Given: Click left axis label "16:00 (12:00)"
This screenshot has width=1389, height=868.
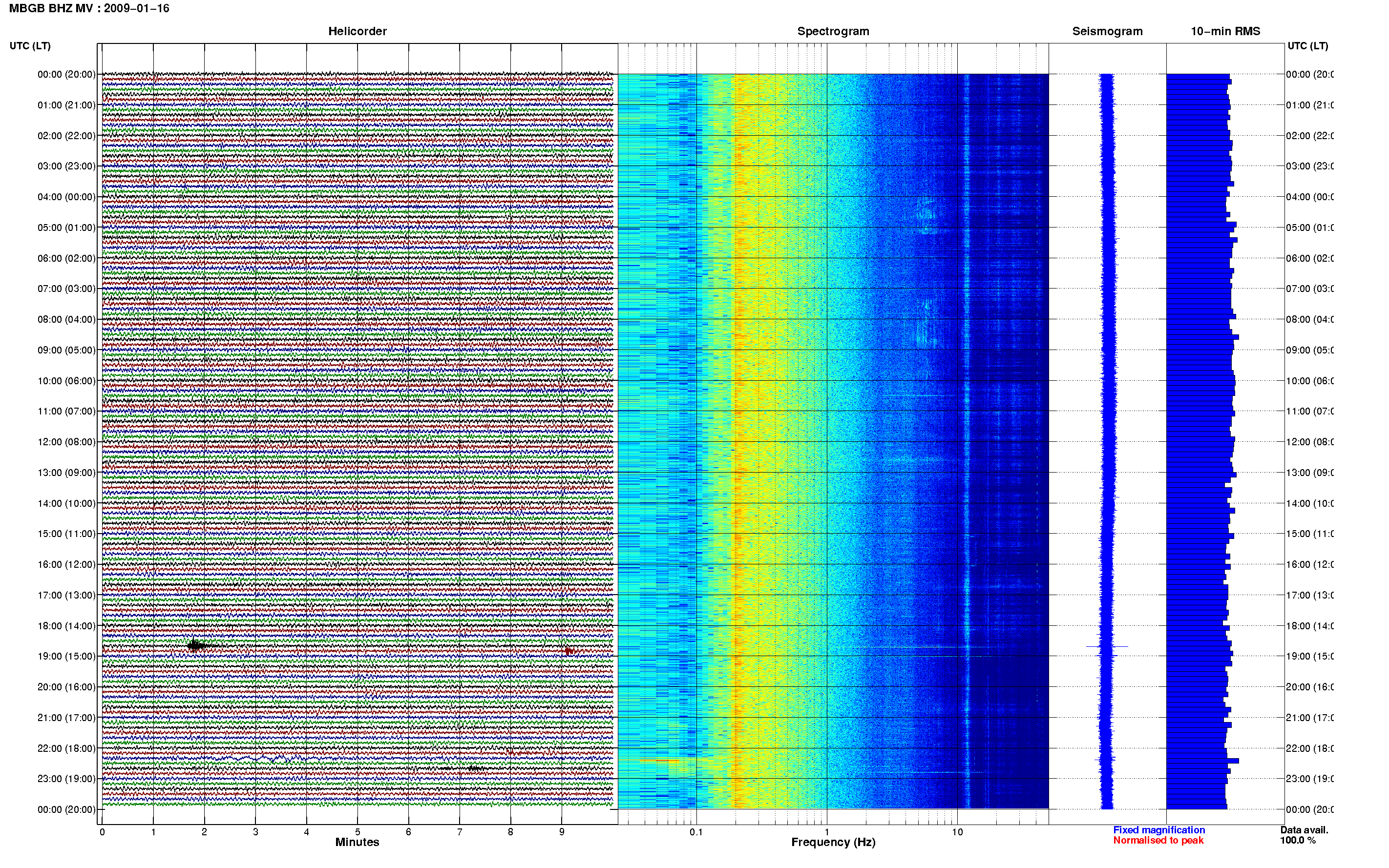Looking at the screenshot, I should pos(66,565).
